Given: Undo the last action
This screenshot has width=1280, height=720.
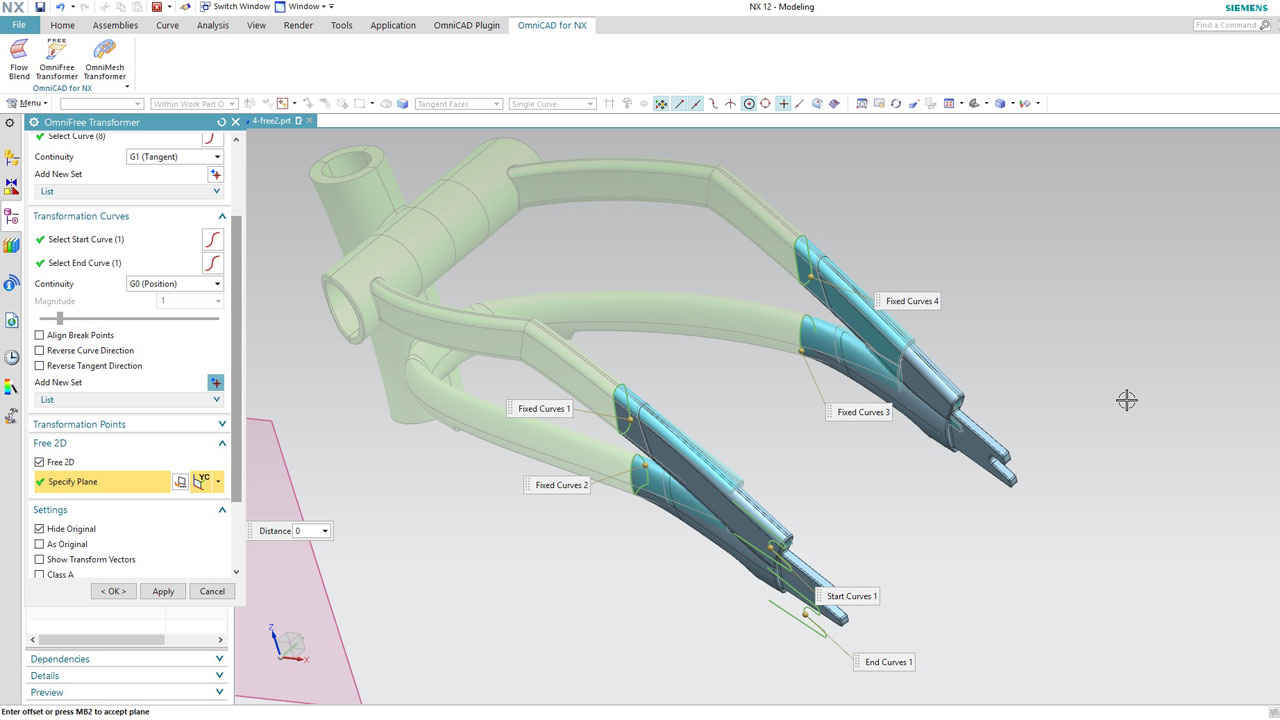Looking at the screenshot, I should pyautogui.click(x=60, y=7).
